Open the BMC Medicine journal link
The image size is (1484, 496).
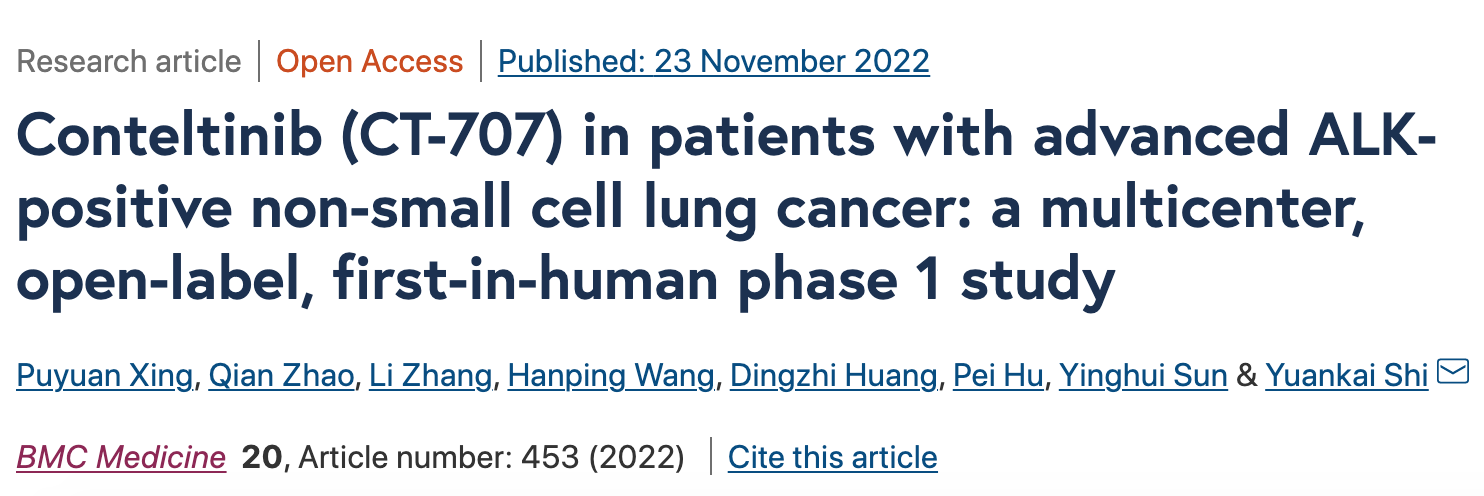(x=121, y=458)
